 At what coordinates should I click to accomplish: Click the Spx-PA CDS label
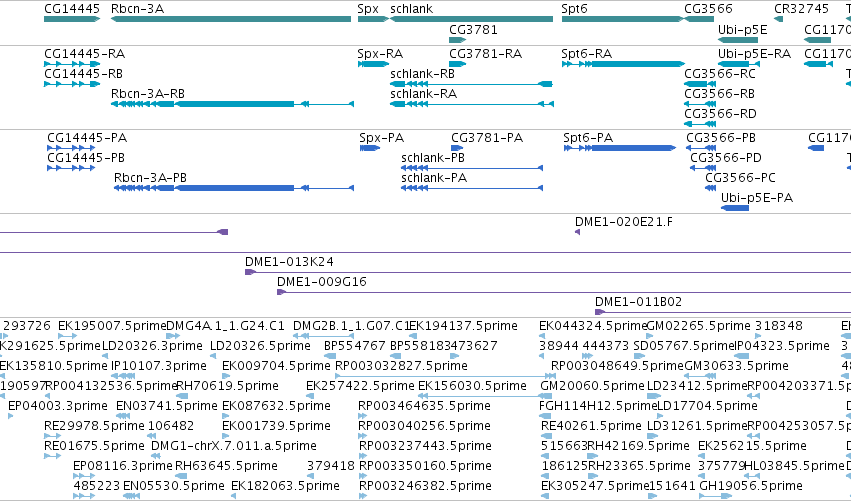point(382,138)
